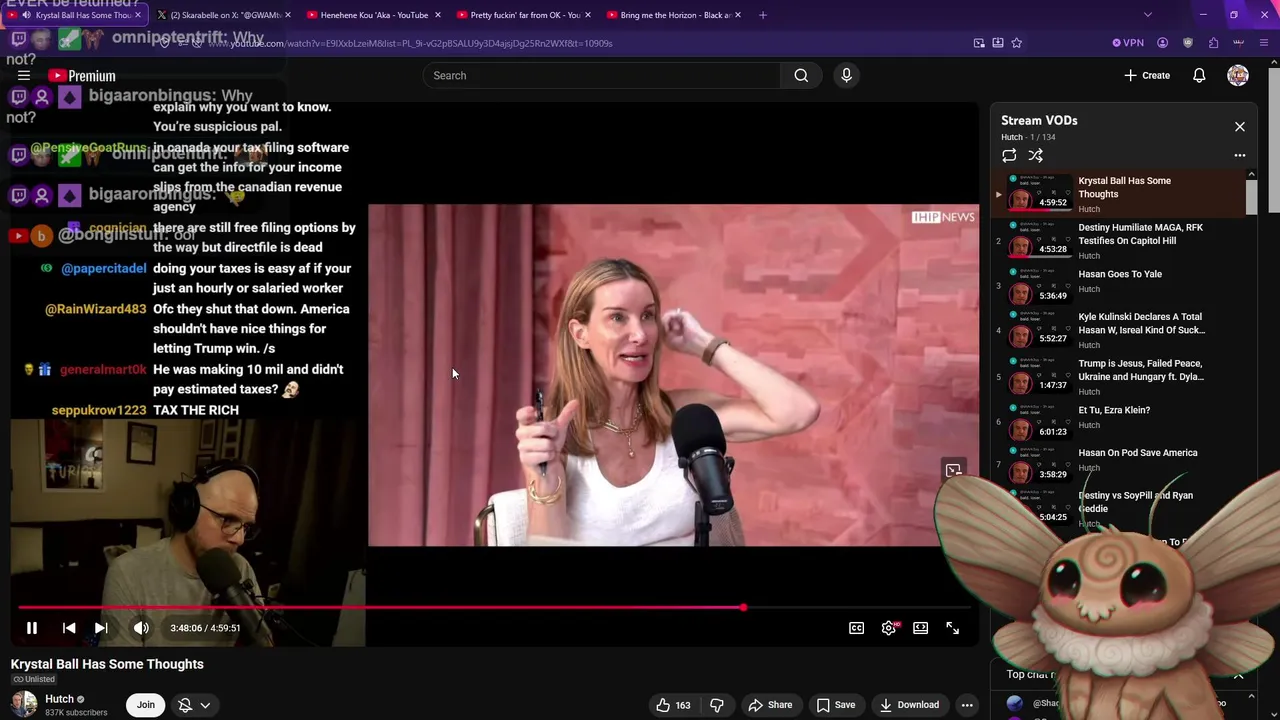Switch to theater mode
Screen dimensions: 1280x720
pyautogui.click(x=921, y=628)
